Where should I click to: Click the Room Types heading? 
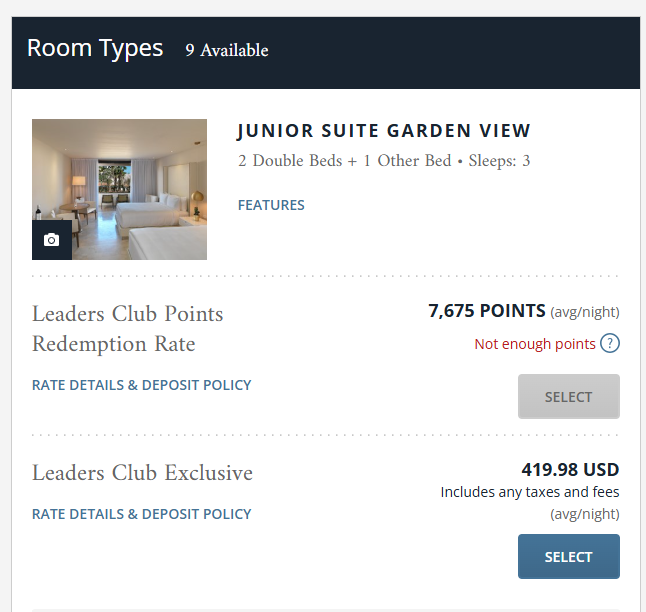pyautogui.click(x=95, y=49)
